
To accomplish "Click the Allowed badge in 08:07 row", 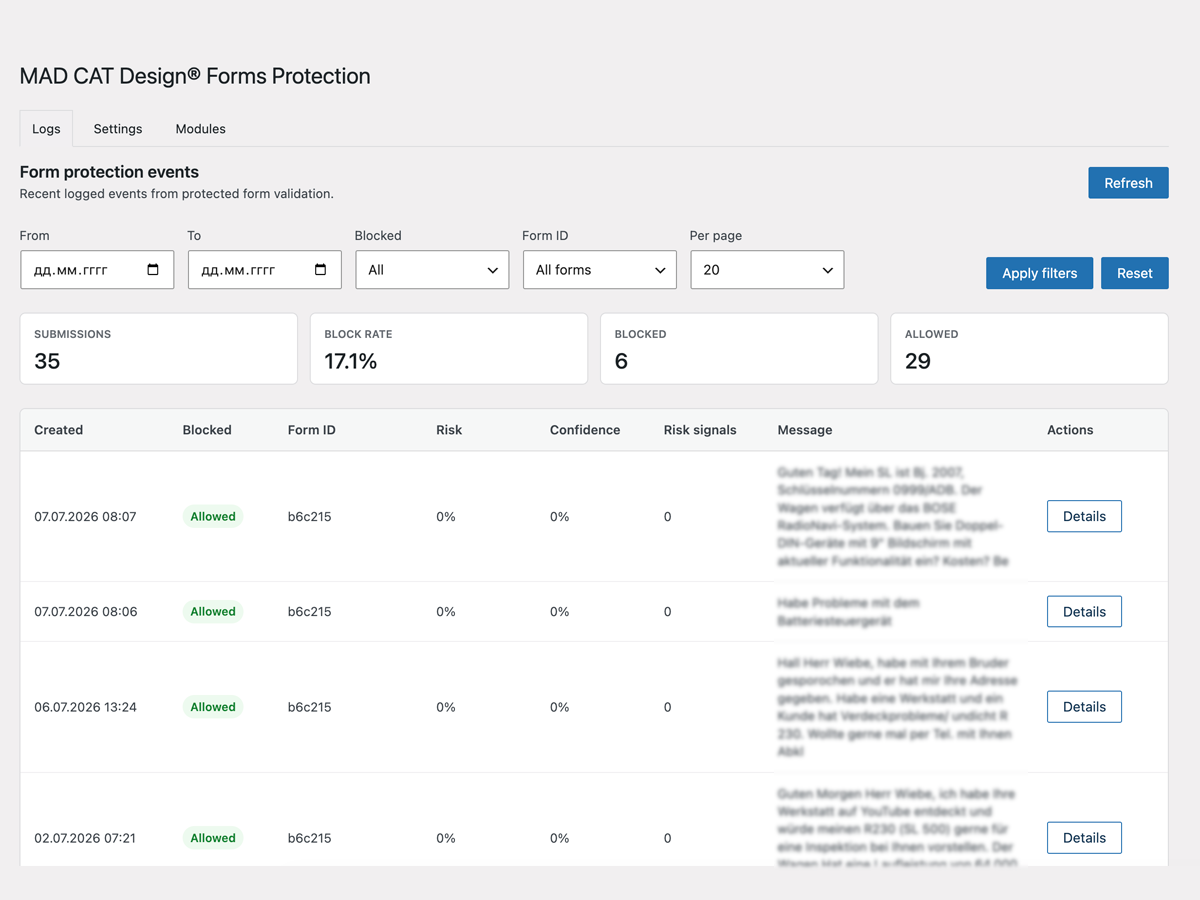I will point(213,516).
